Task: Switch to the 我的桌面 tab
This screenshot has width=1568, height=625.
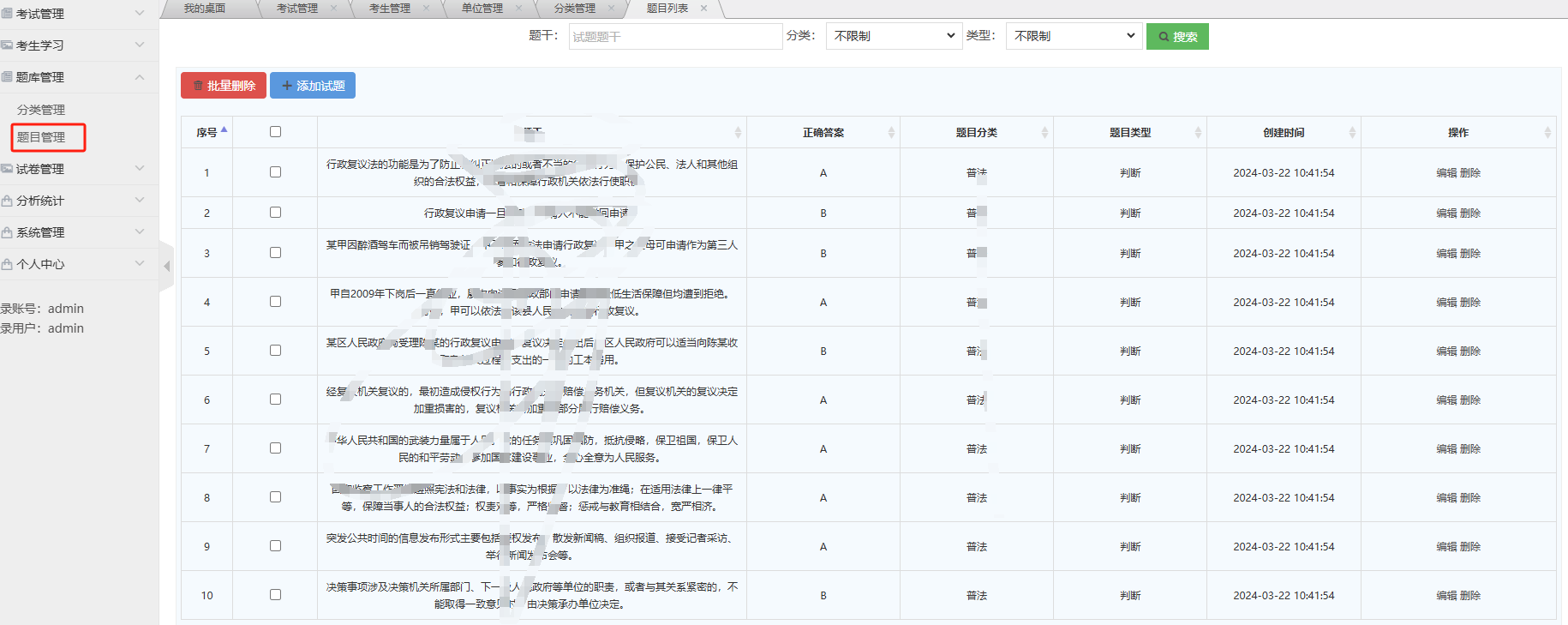Action: [x=205, y=9]
